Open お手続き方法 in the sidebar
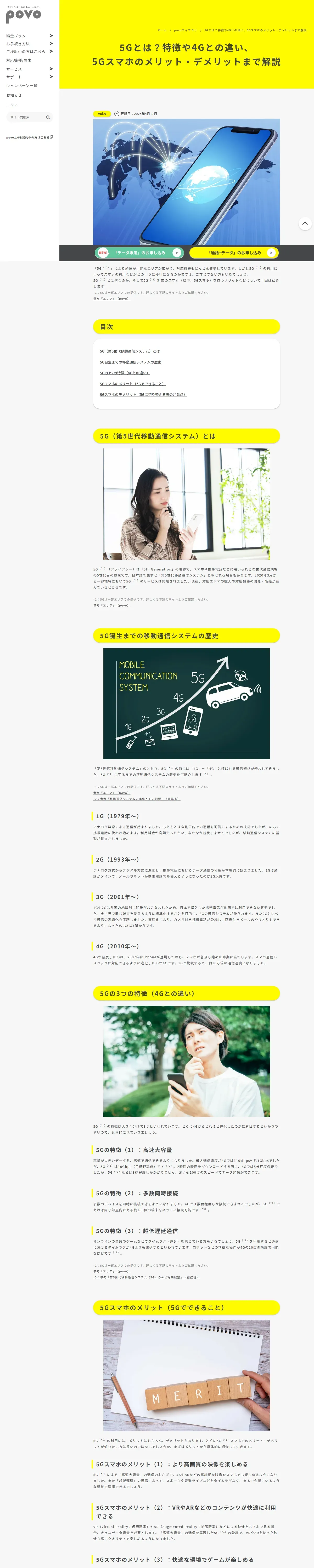This screenshot has width=314, height=1568. pyautogui.click(x=18, y=44)
